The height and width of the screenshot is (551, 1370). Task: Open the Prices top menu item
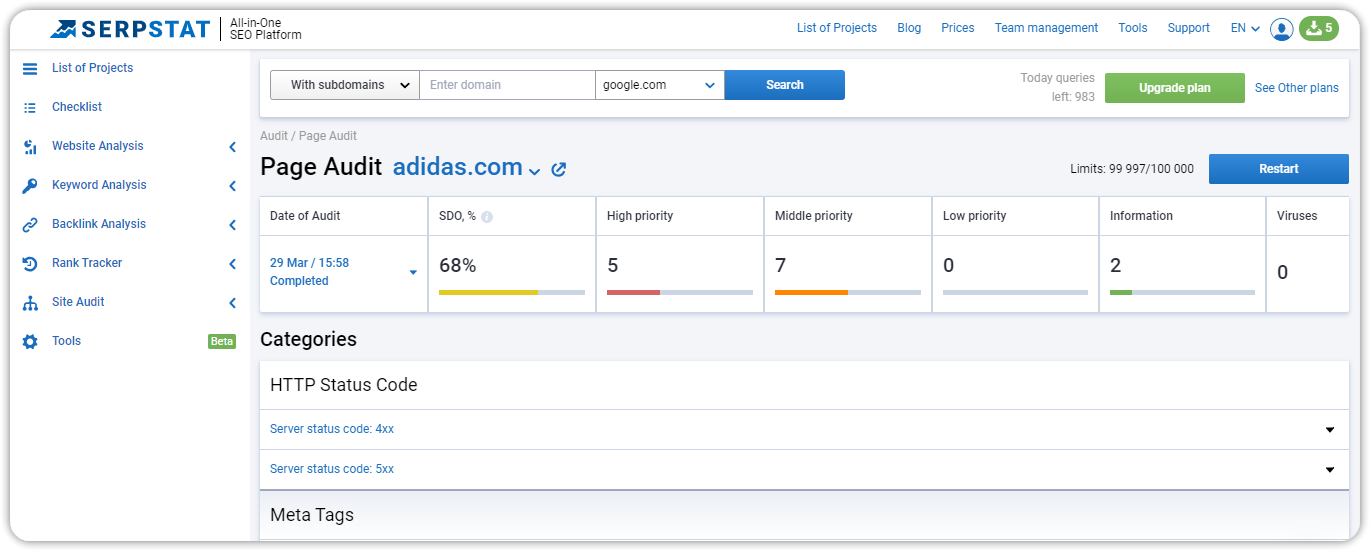click(958, 28)
